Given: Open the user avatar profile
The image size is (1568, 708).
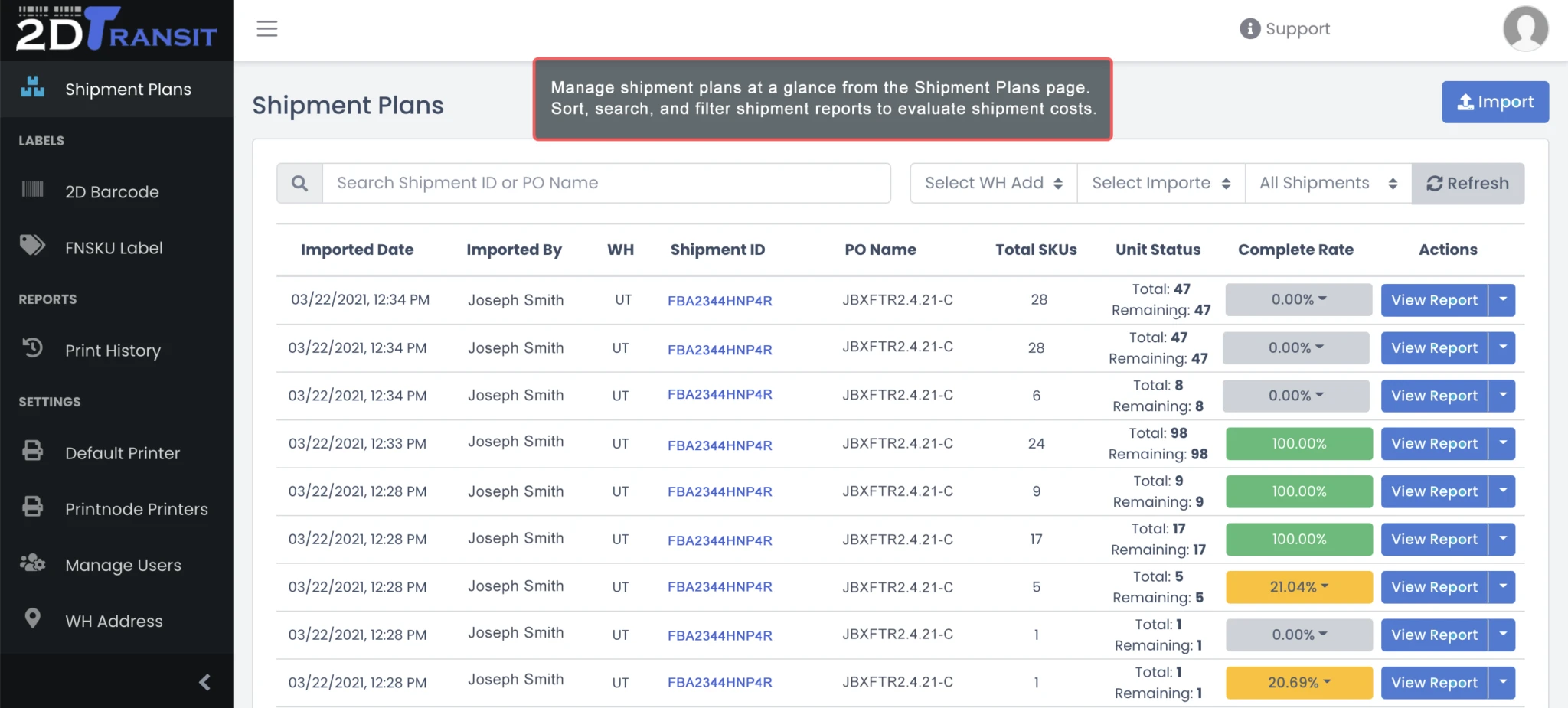Looking at the screenshot, I should tap(1525, 28).
